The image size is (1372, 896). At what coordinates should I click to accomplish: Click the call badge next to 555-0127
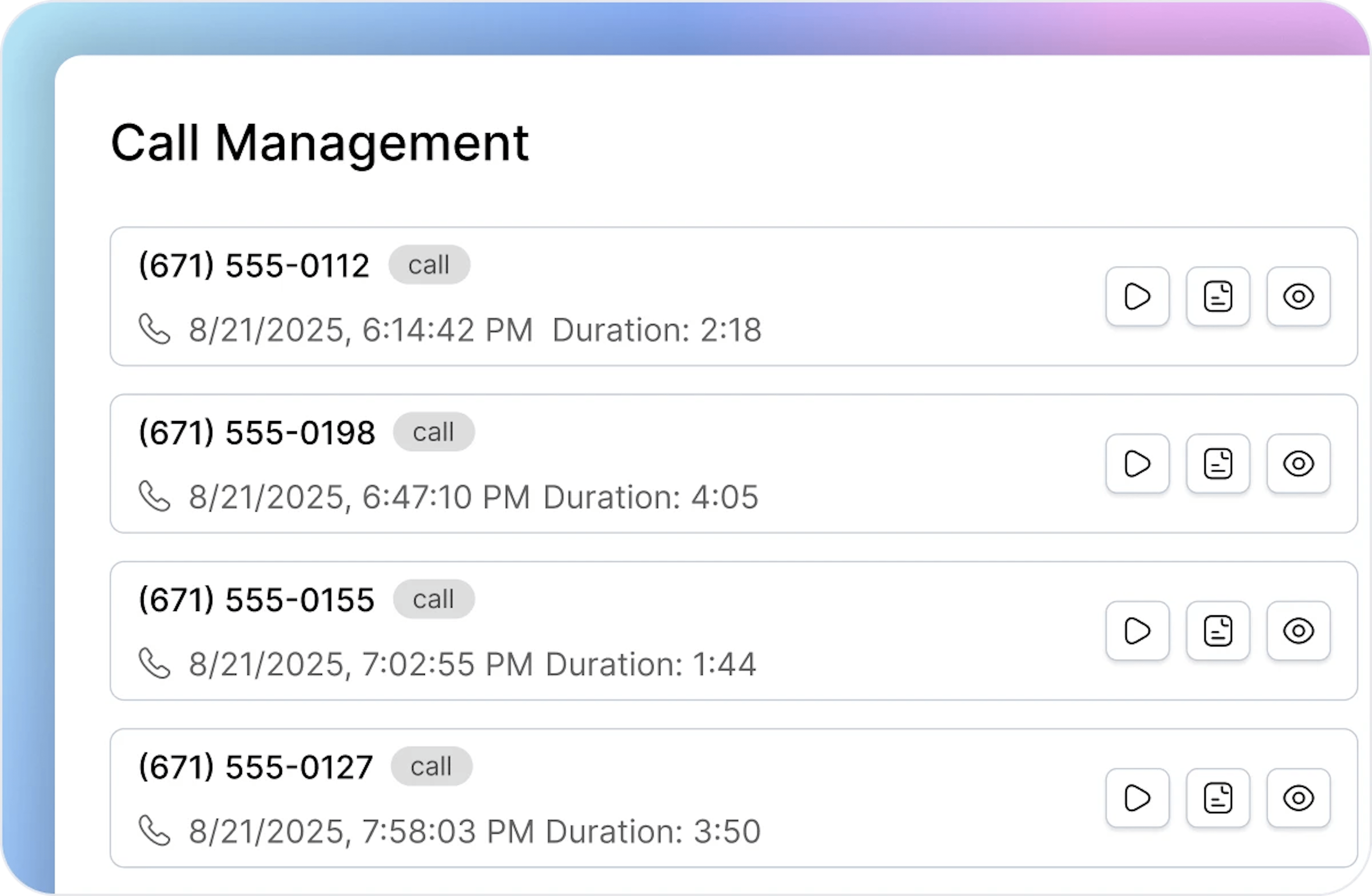click(431, 766)
